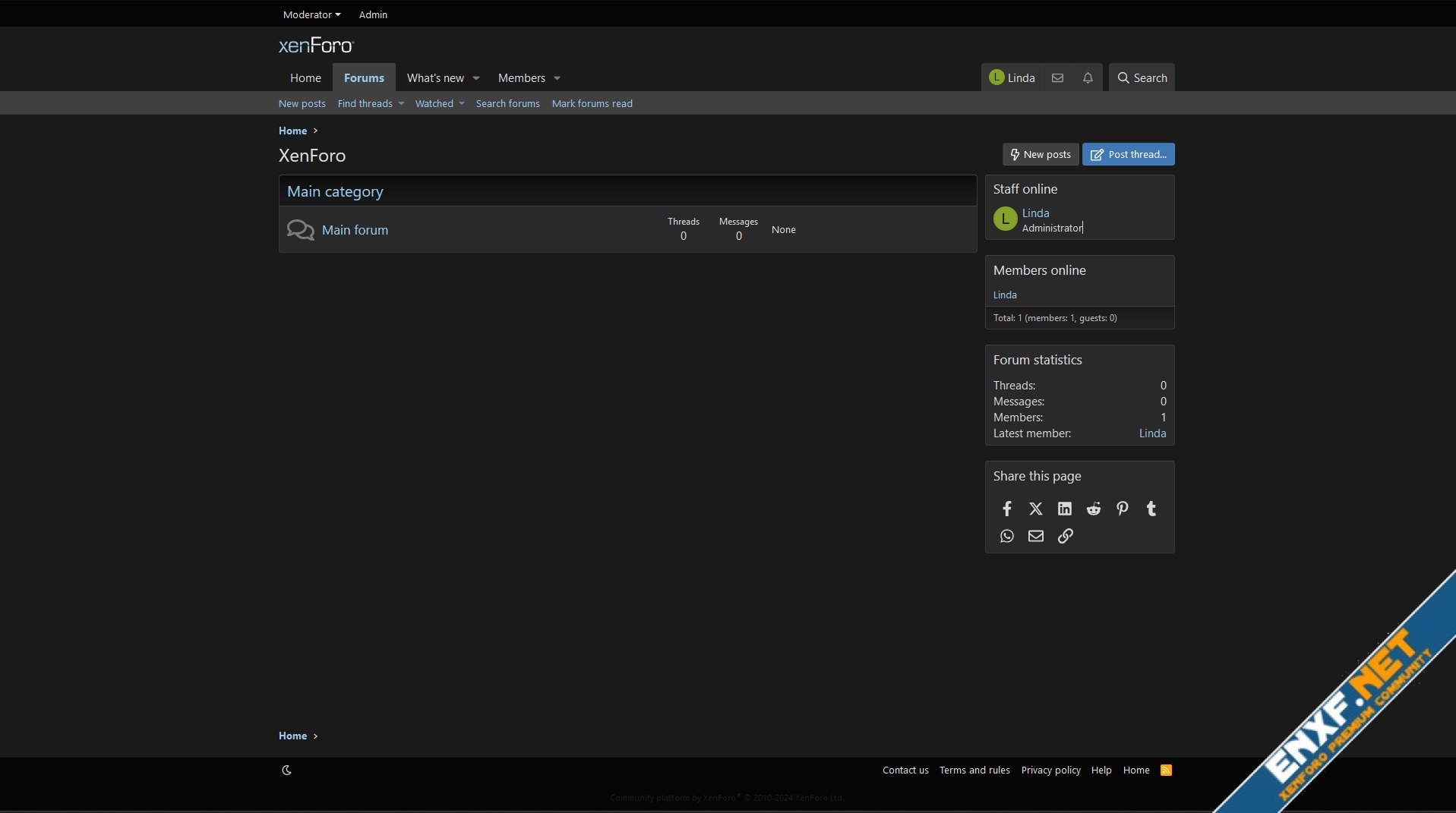This screenshot has height=813, width=1456.
Task: Open the alerts bell icon
Action: point(1088,77)
